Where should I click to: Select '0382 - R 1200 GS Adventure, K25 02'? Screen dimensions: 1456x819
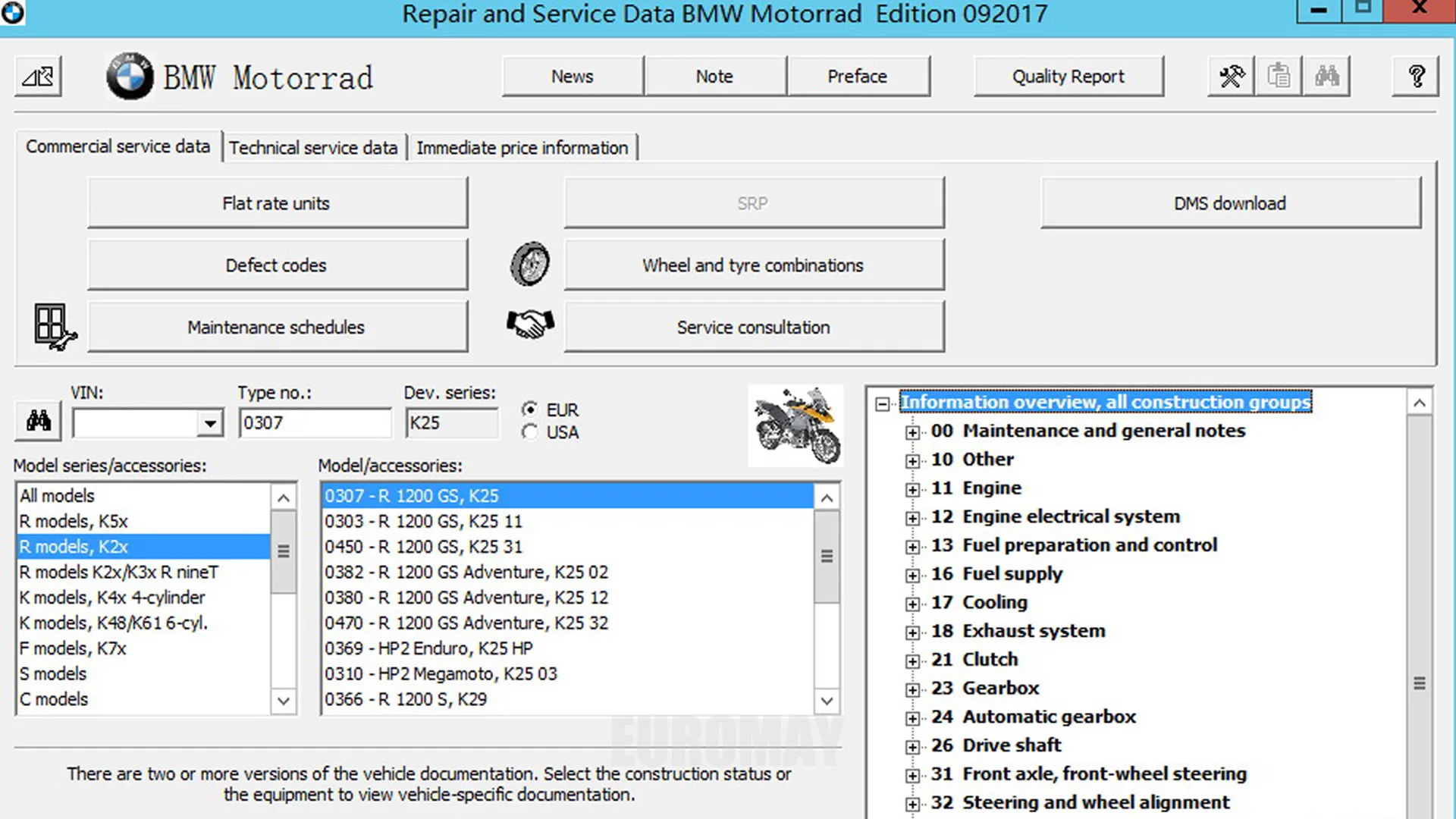click(x=567, y=573)
